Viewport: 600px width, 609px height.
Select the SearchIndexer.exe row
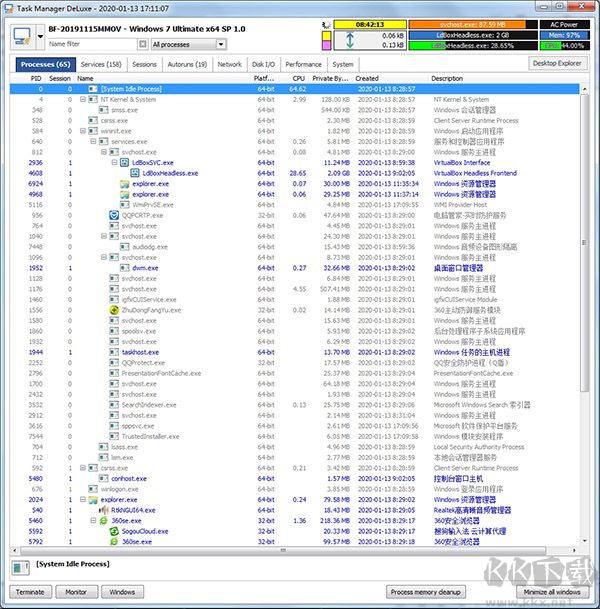[x=294, y=405]
